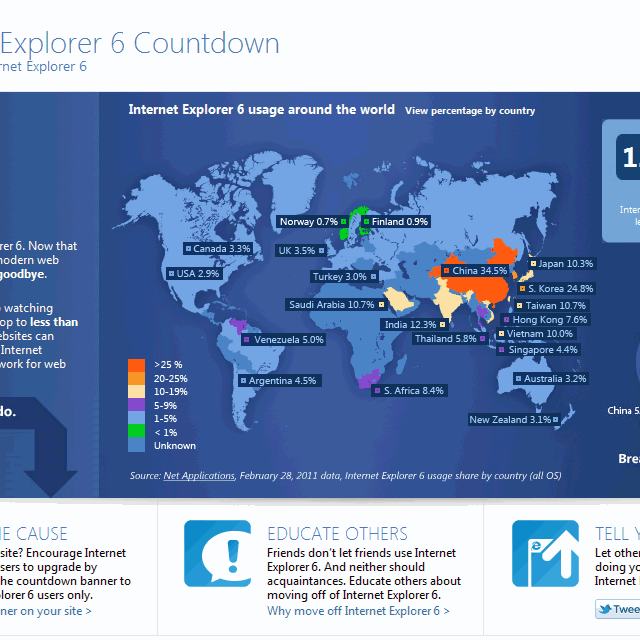Click the Taiwan 10.7% map label
Image resolution: width=640 pixels, height=640 pixels.
pos(551,305)
